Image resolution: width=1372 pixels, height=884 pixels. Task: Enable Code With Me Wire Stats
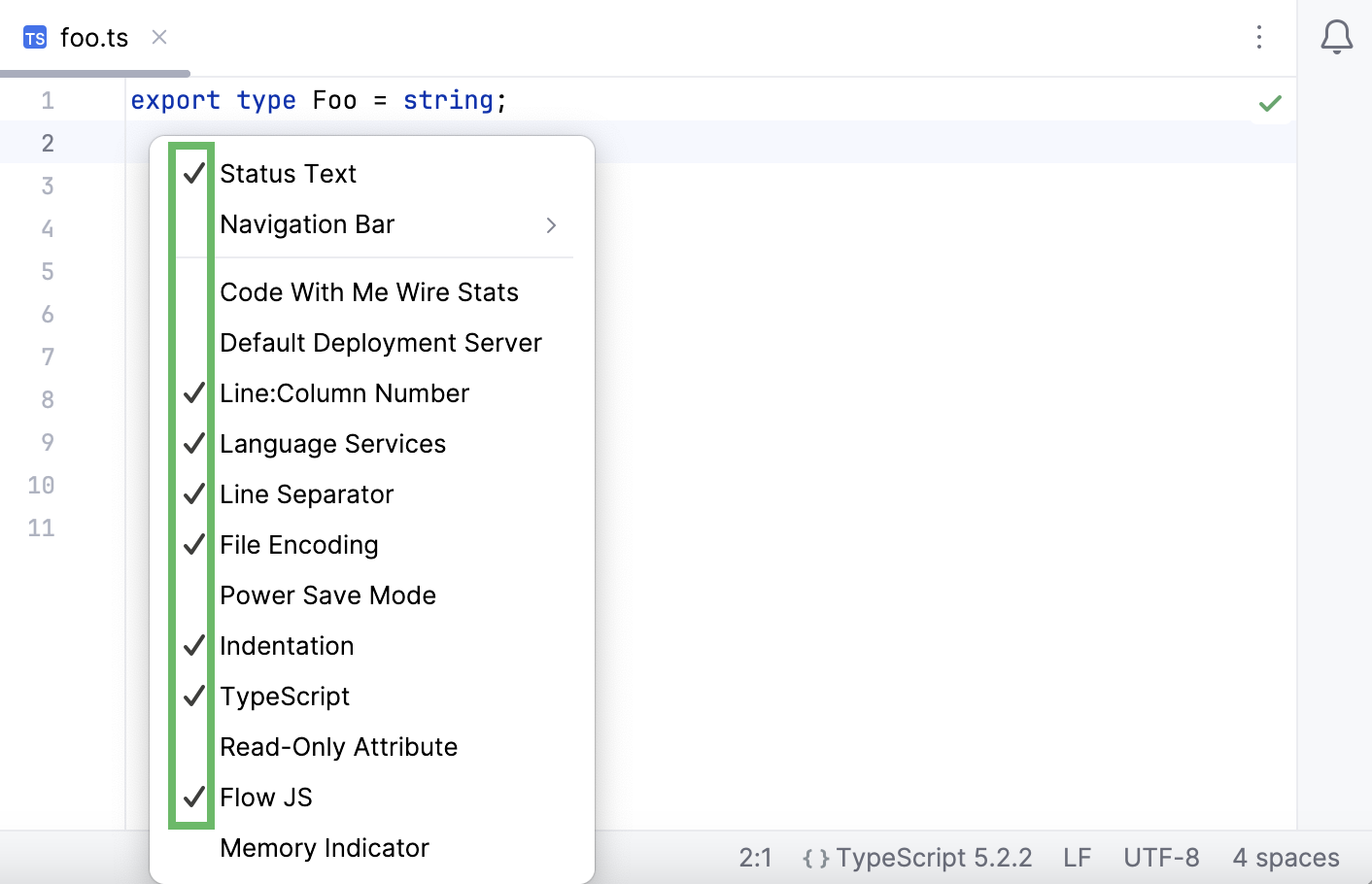[x=369, y=291]
